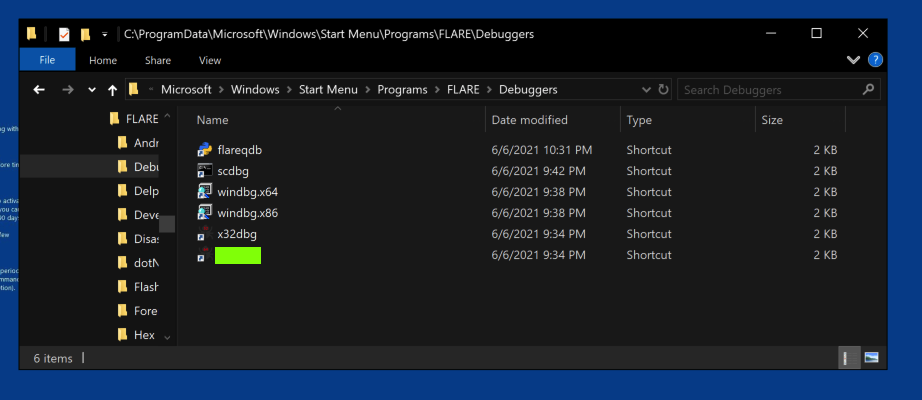Go back to the previous folder
Screen dimensions: 922x400
click(39, 90)
